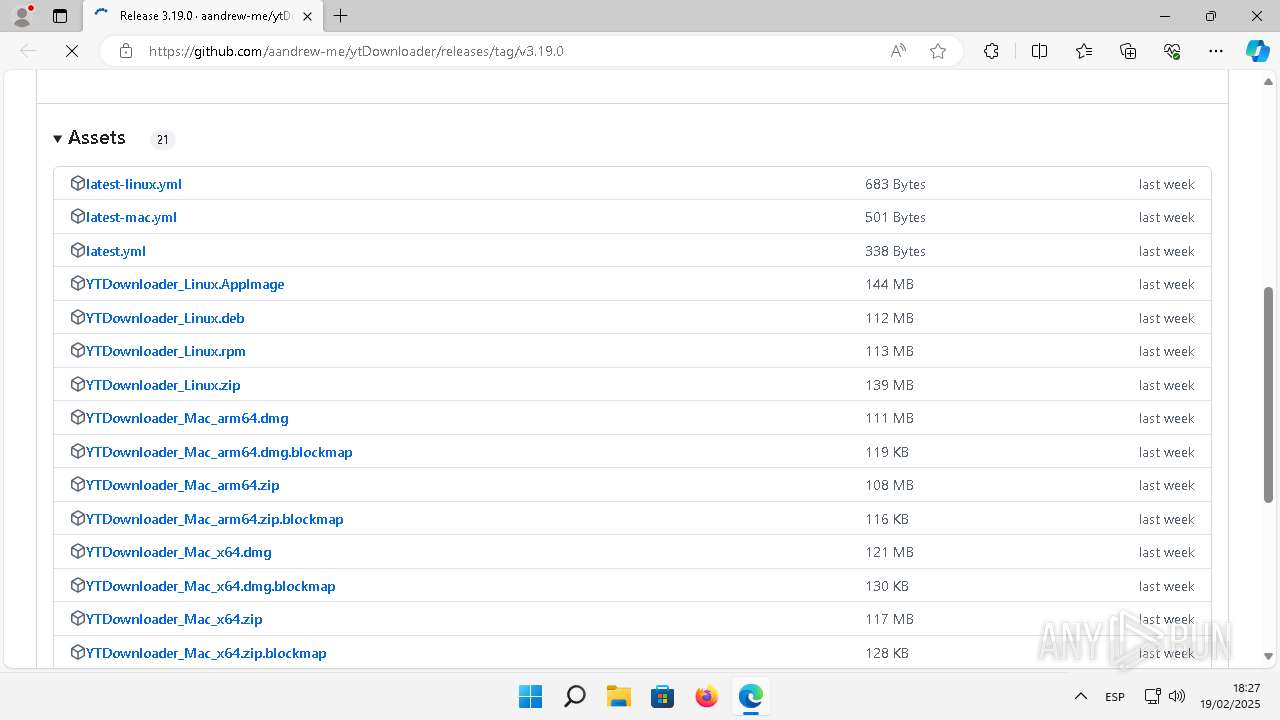1280x720 pixels.
Task: Open the Collections icon
Action: 1128,51
